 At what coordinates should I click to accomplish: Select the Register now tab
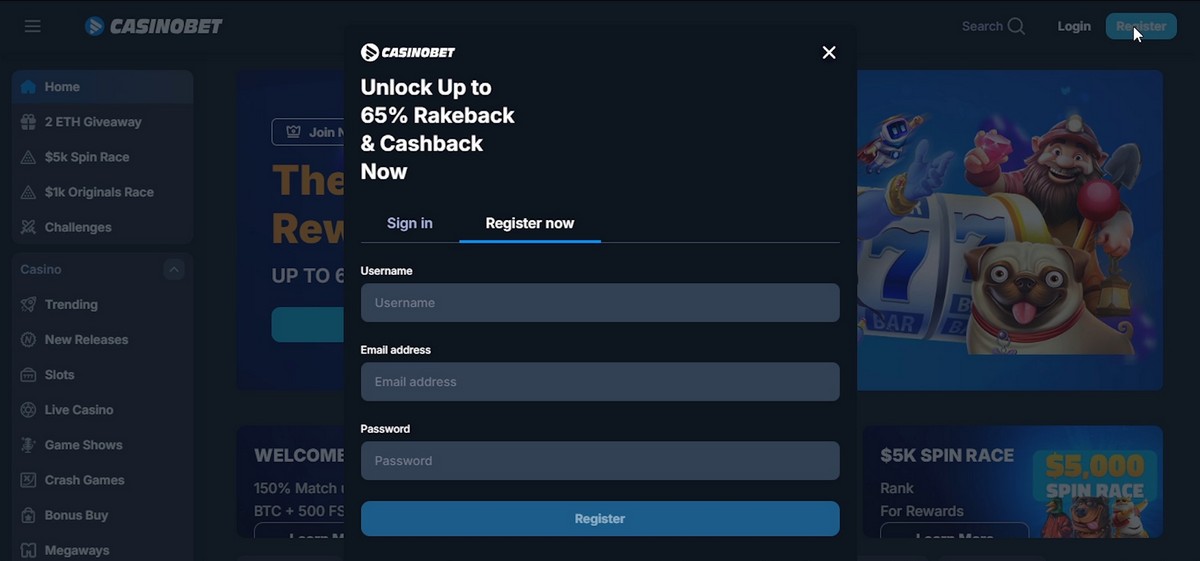pyautogui.click(x=530, y=223)
